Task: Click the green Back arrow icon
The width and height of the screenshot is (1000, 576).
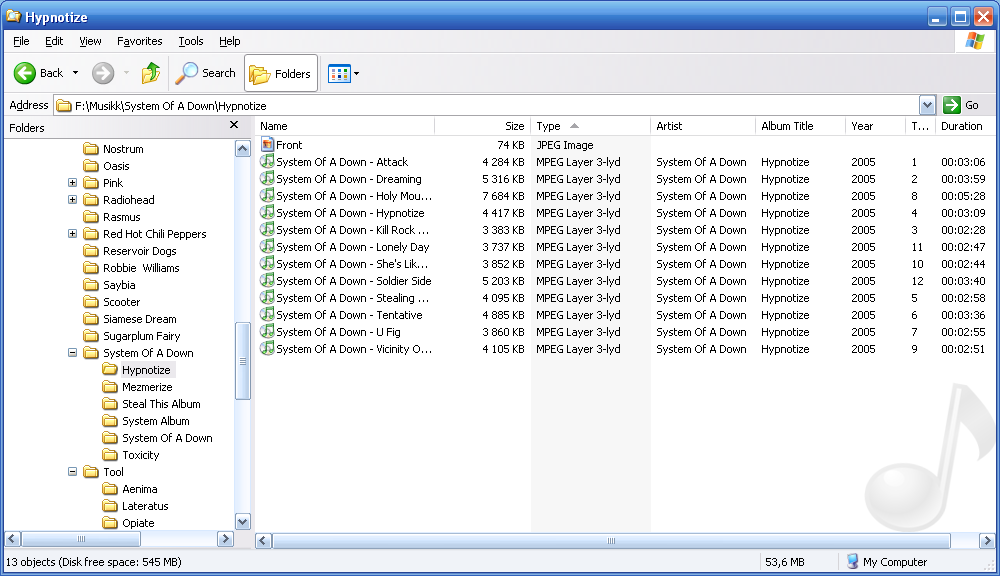Action: [x=25, y=73]
